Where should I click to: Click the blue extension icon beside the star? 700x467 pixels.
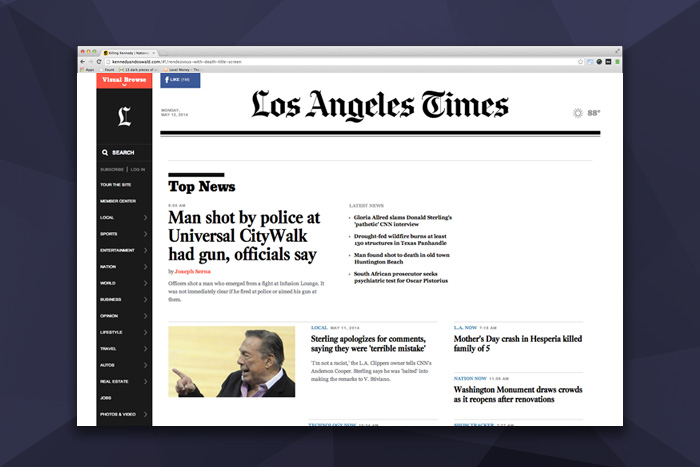pos(590,62)
